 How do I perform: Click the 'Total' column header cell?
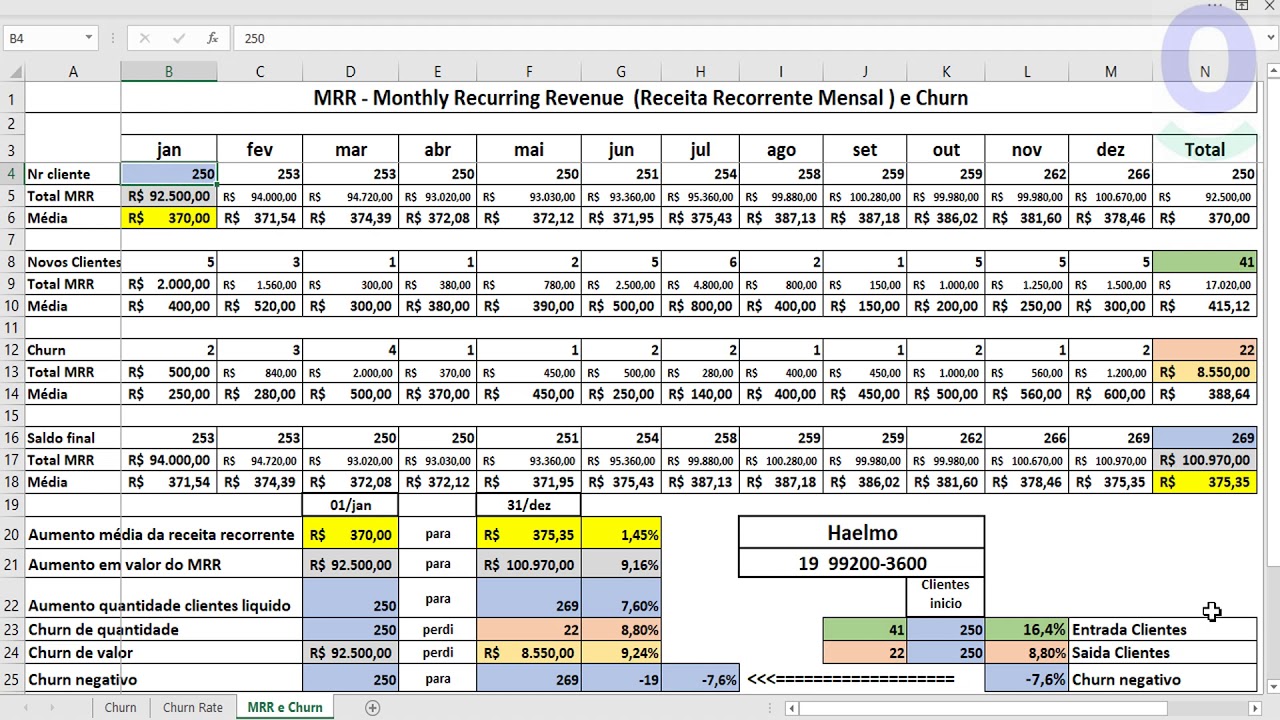click(x=1205, y=150)
